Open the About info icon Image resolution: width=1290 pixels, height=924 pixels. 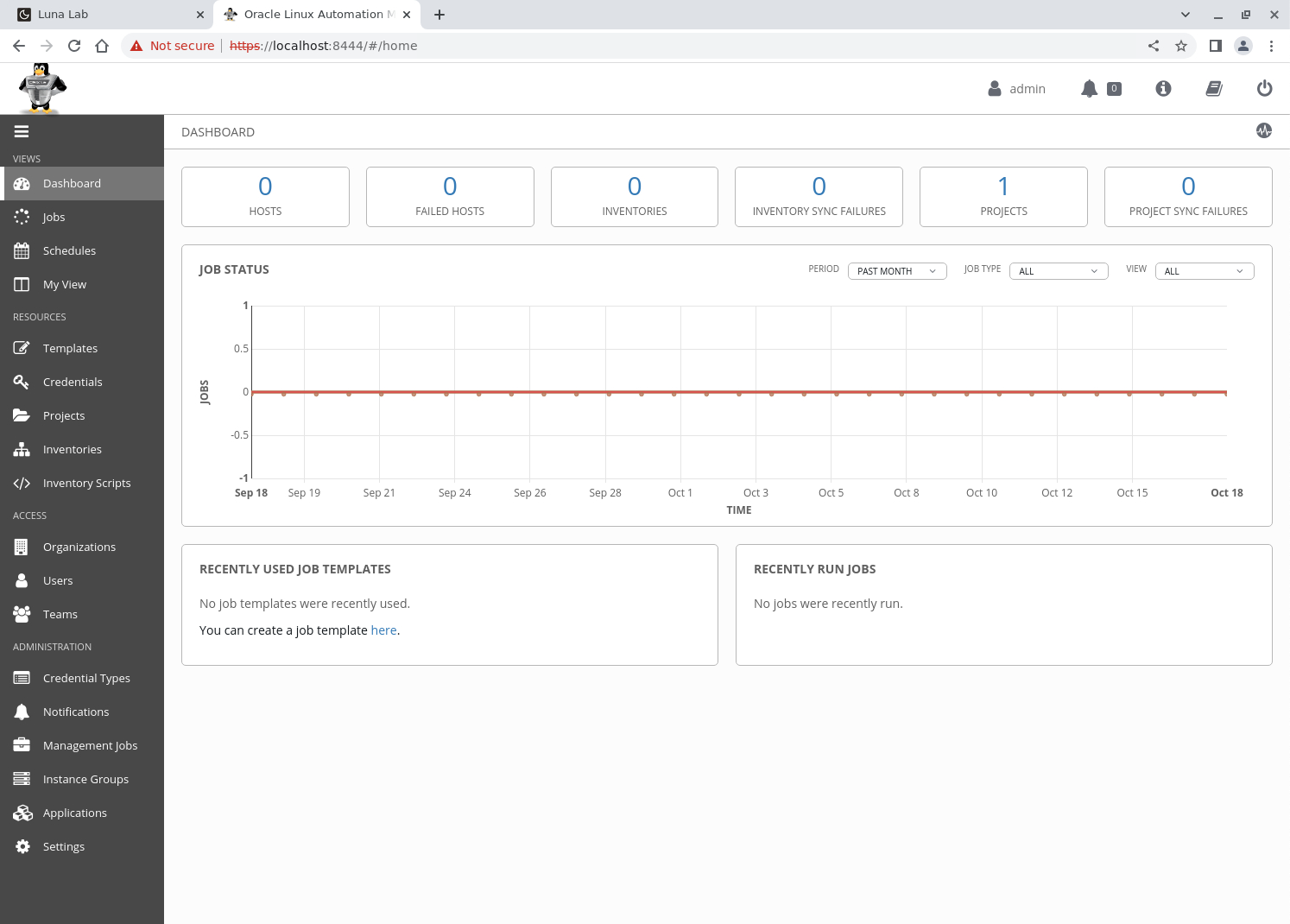pos(1163,88)
